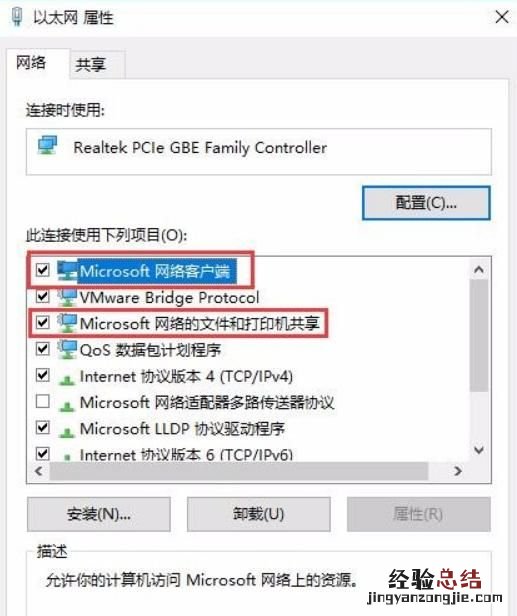Image resolution: width=517 pixels, height=616 pixels.
Task: Click the Microsoft LLDP 协议驱动程序 icon
Action: [x=67, y=432]
